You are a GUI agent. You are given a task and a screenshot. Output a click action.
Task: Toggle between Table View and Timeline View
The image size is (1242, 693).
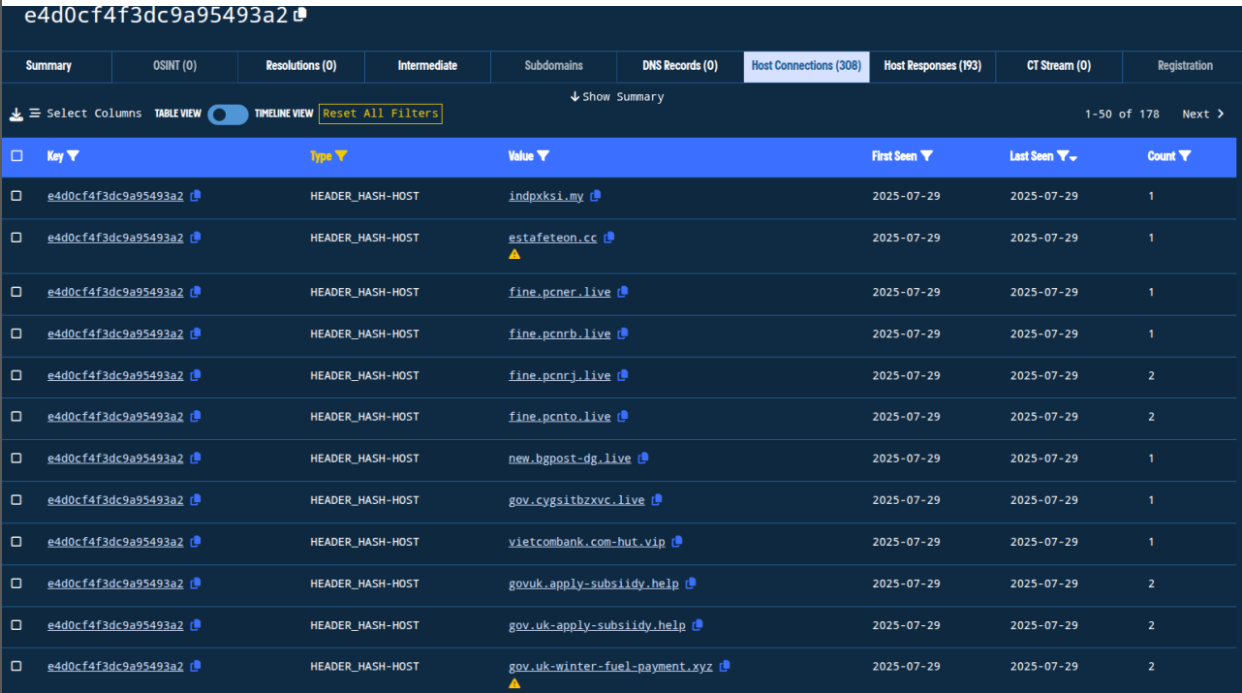[228, 114]
